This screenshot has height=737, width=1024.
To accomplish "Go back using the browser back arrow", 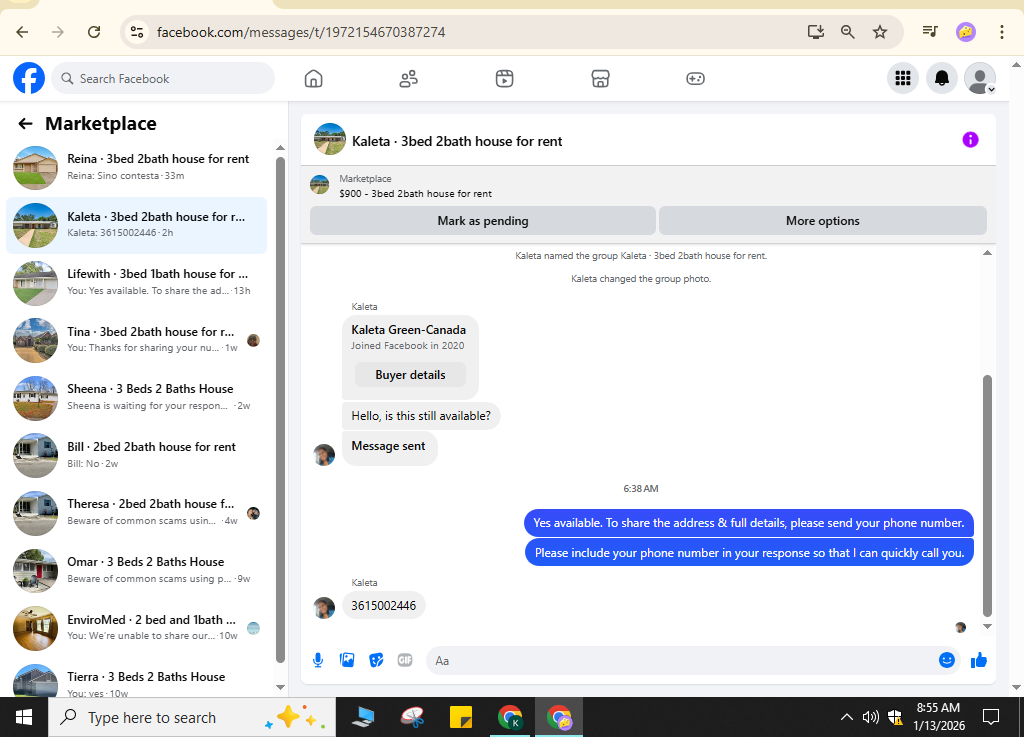I will point(22,32).
